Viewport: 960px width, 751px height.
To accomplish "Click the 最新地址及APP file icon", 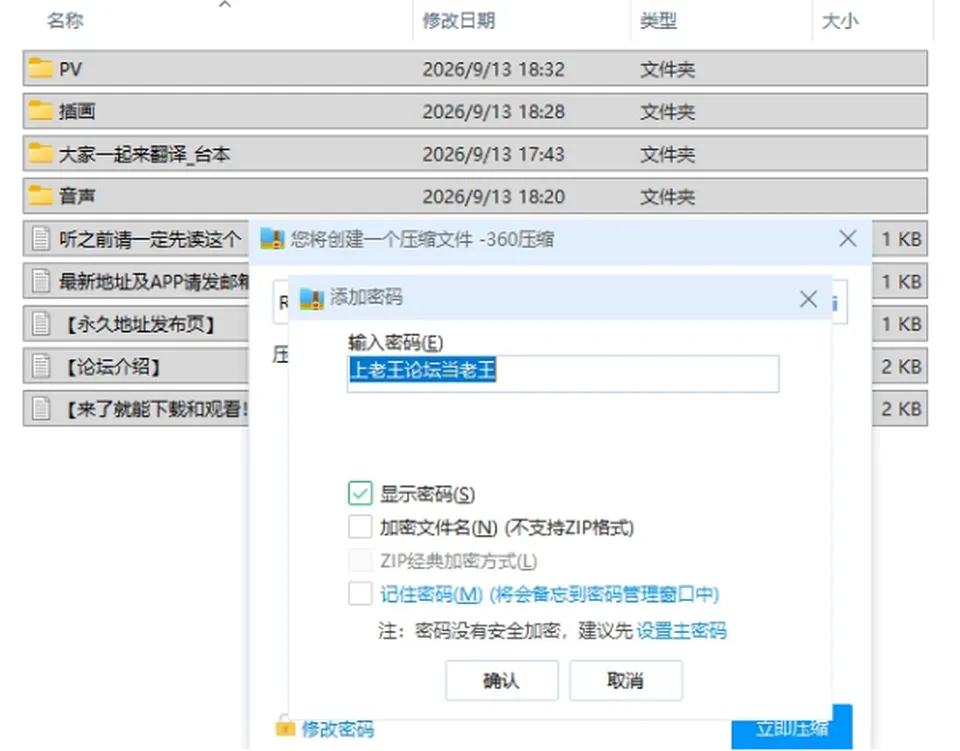I will [x=41, y=281].
